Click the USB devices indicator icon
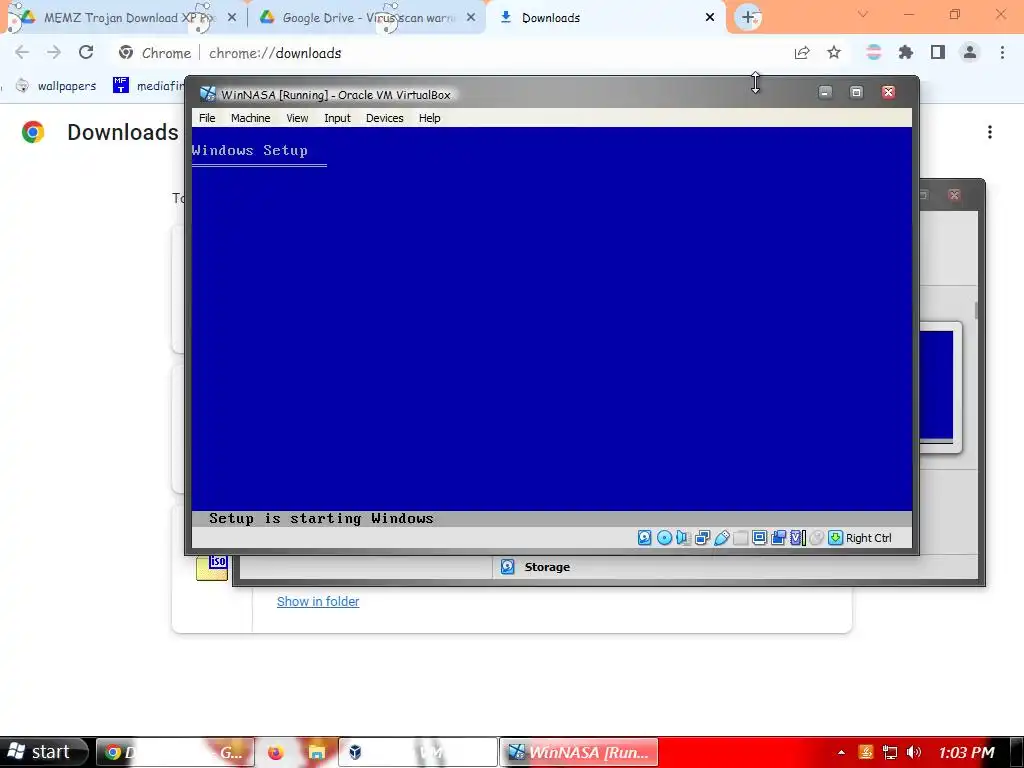The width and height of the screenshot is (1024, 768). point(721,537)
